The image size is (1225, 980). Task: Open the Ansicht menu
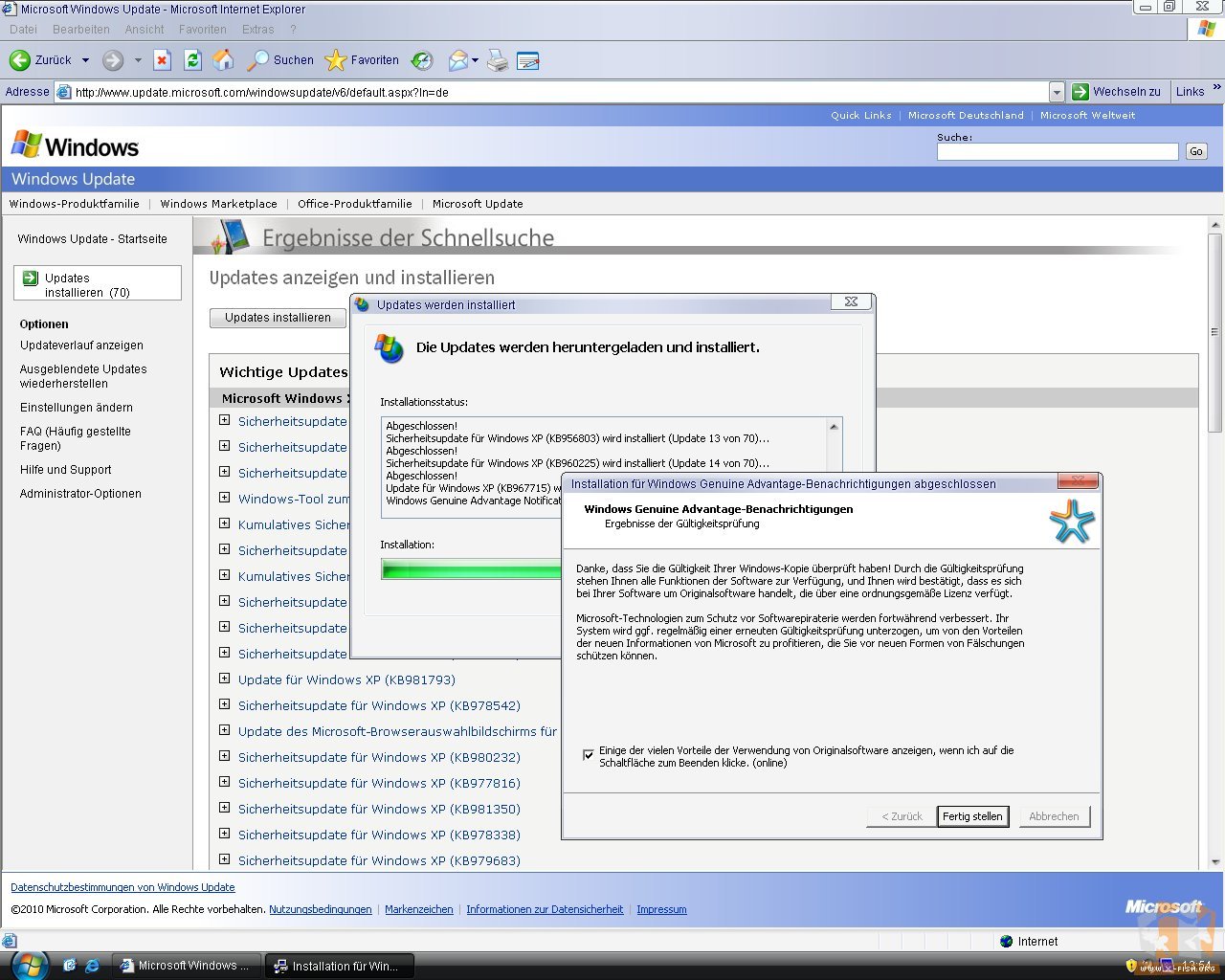145,30
